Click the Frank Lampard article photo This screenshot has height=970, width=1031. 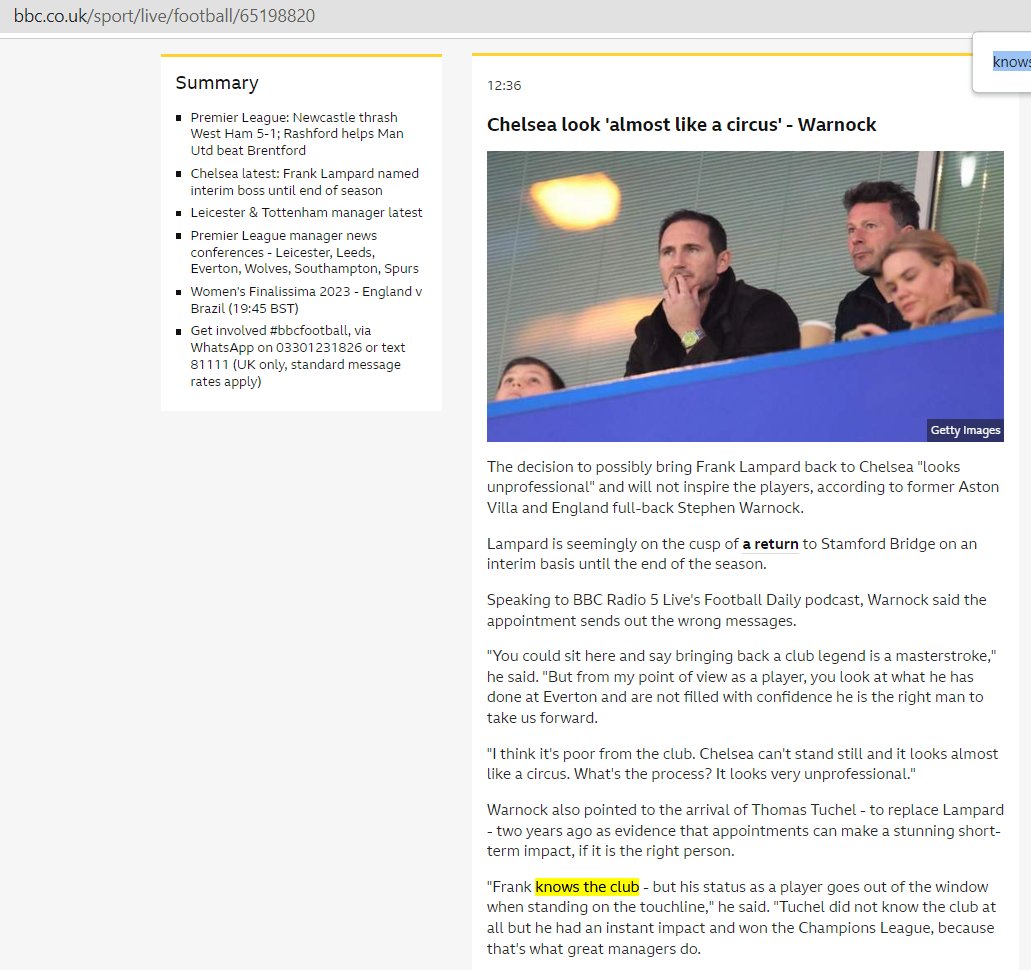745,297
